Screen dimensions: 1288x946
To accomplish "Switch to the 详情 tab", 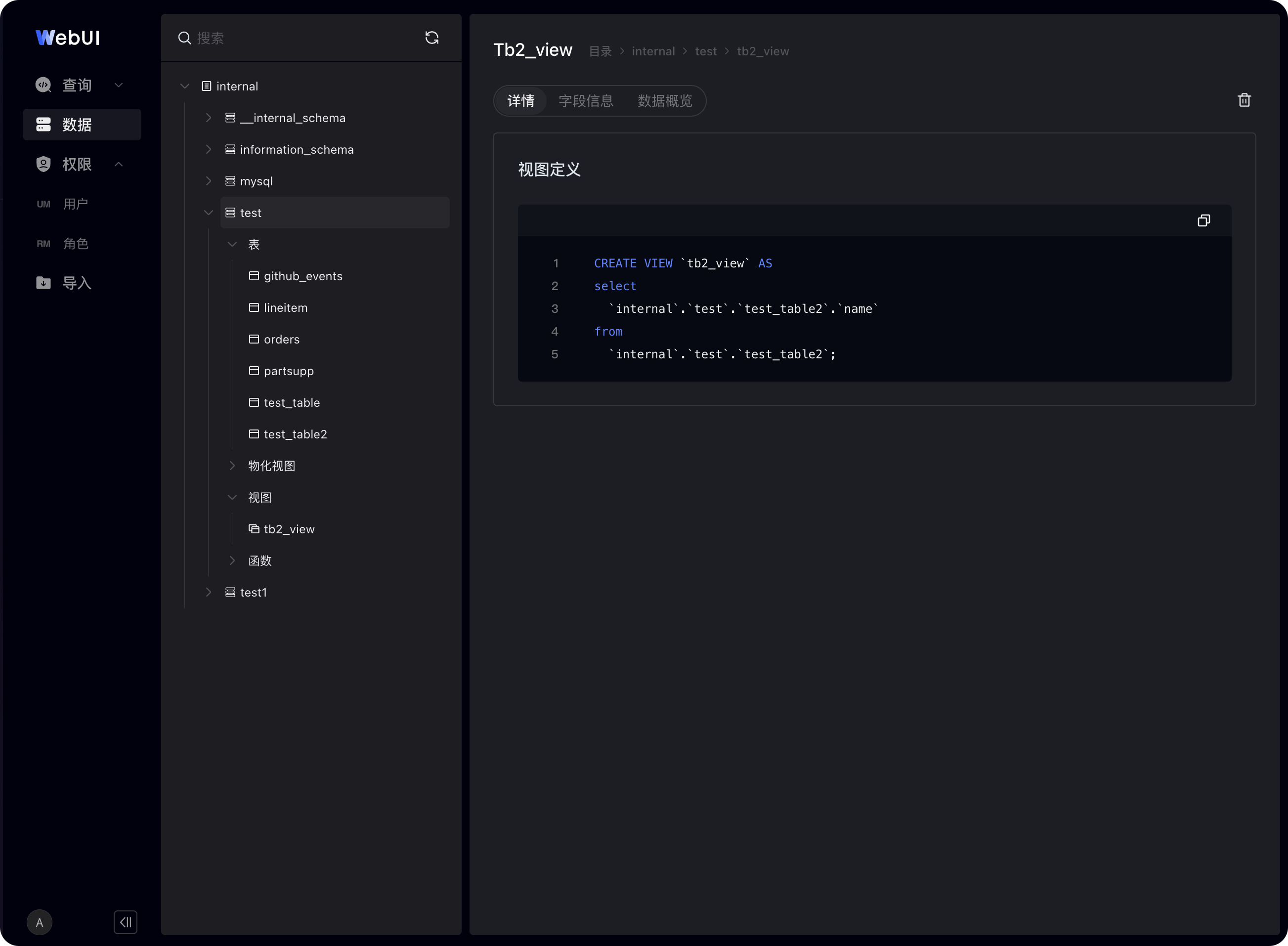I will [x=520, y=101].
